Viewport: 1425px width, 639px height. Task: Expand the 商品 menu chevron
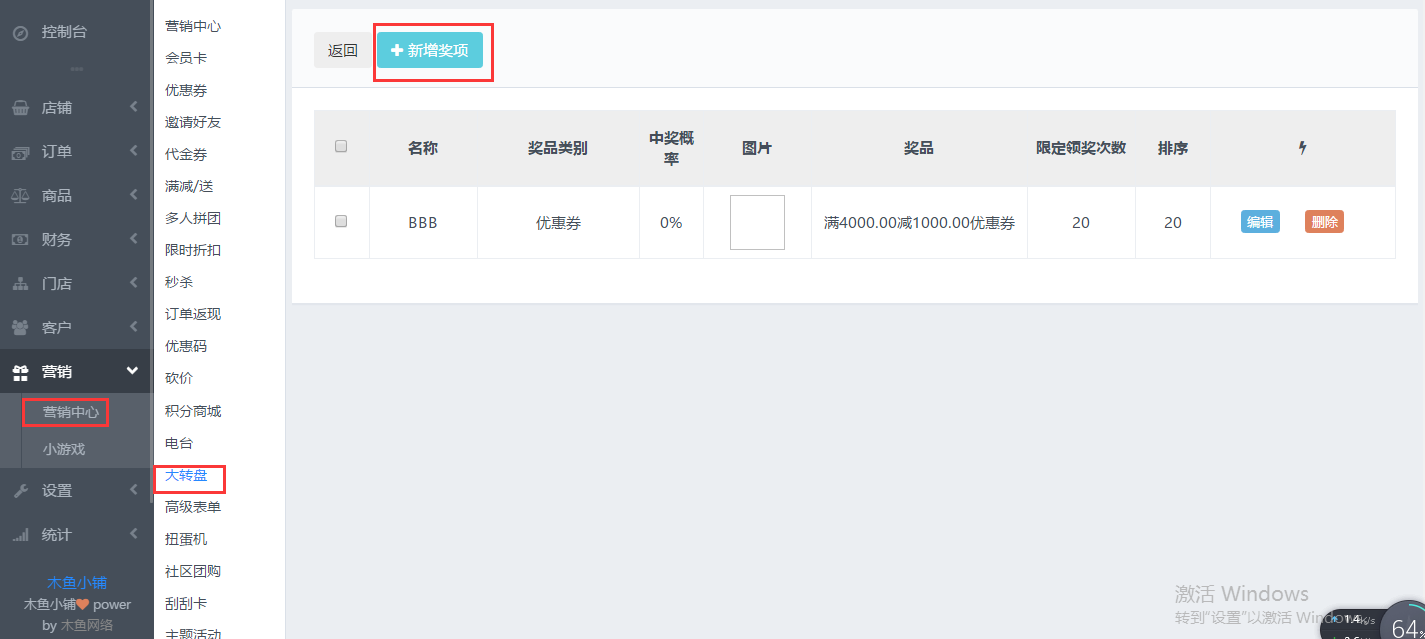(x=133, y=195)
